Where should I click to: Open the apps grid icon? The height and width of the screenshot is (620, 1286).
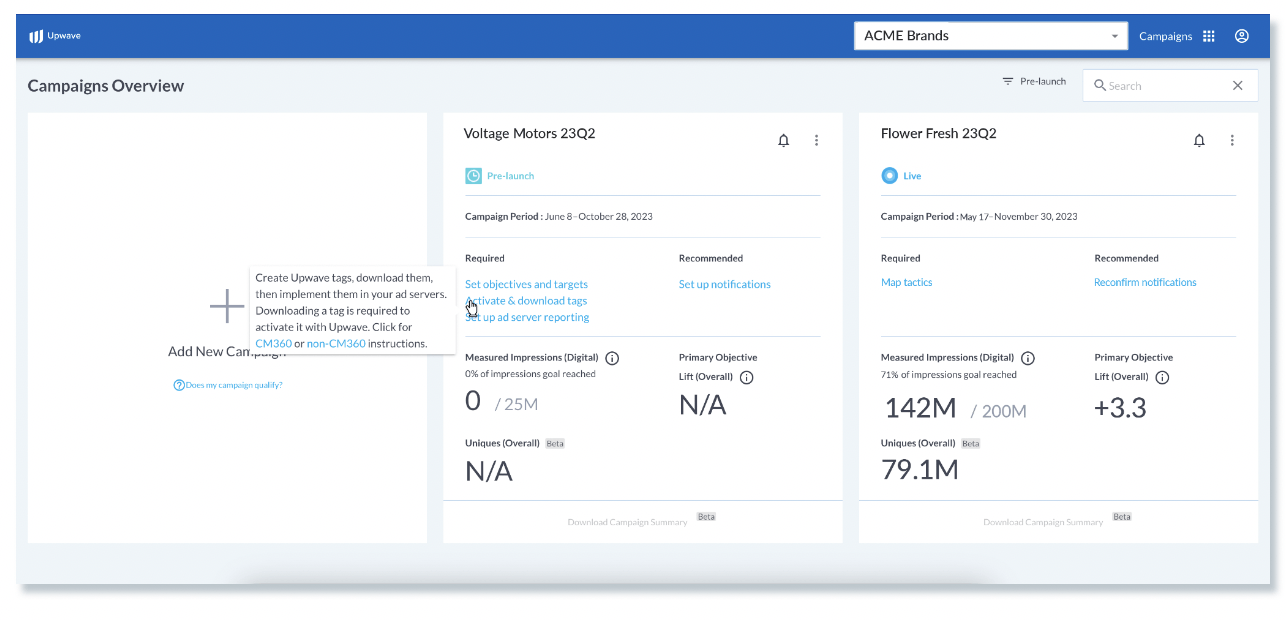pos(1209,36)
